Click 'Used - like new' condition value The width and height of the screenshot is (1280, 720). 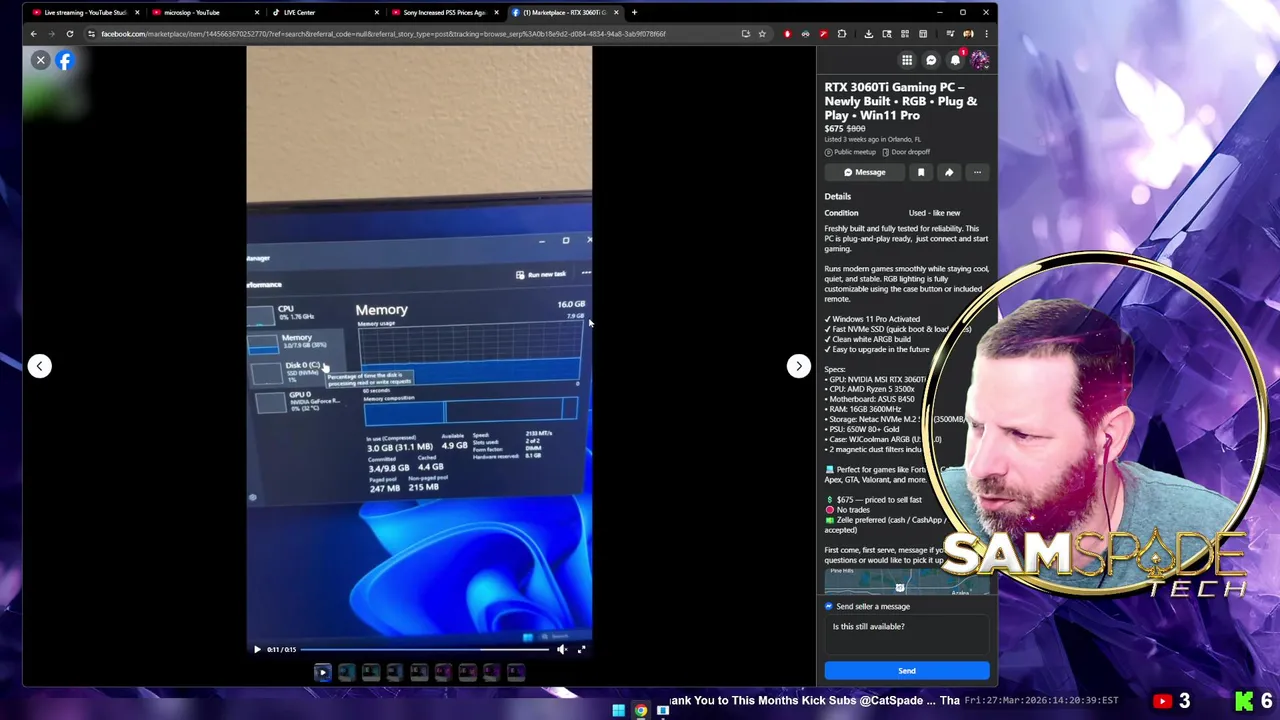pos(934,213)
